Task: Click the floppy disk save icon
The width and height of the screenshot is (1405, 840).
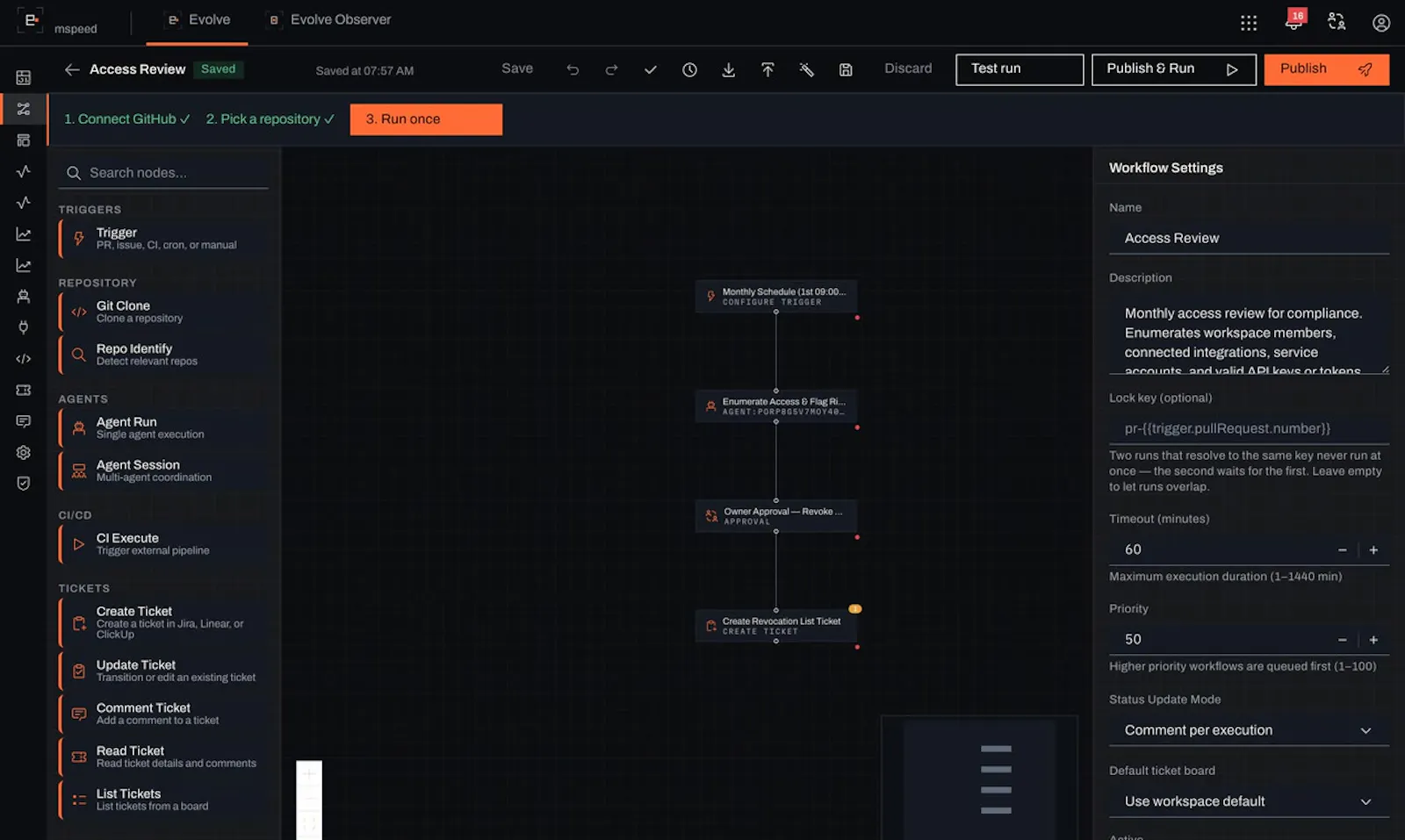Action: (846, 69)
